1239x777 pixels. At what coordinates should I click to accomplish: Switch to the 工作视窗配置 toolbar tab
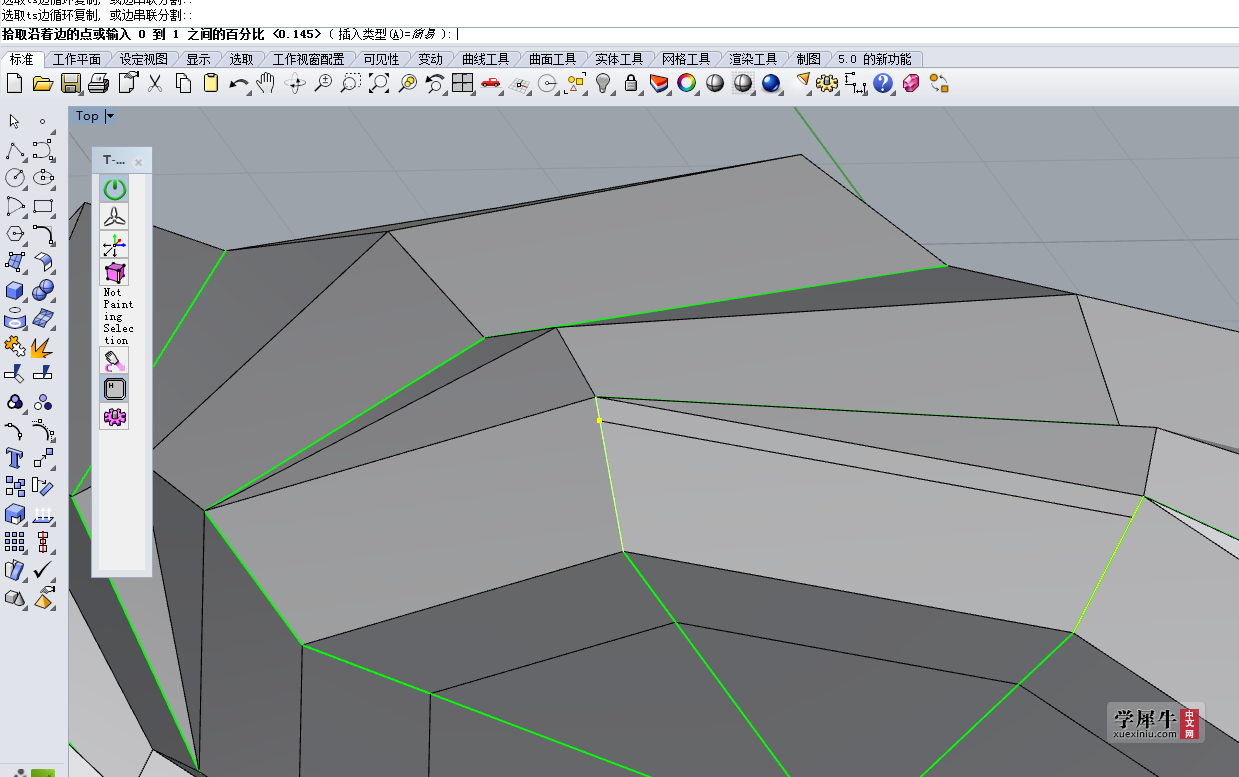point(308,60)
